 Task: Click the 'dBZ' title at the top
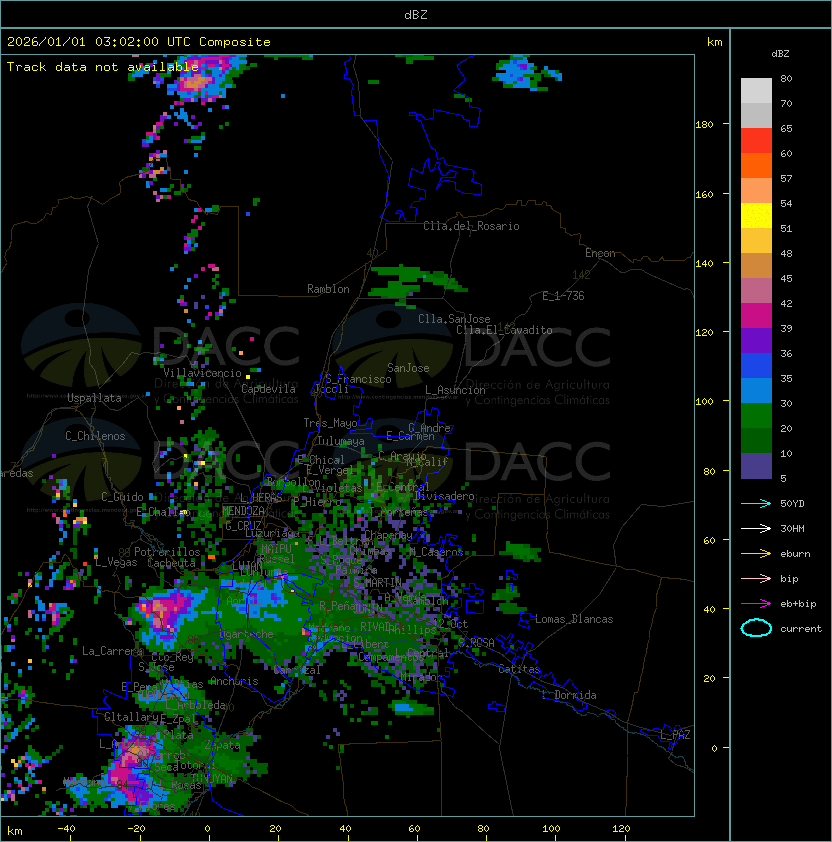pos(416,15)
